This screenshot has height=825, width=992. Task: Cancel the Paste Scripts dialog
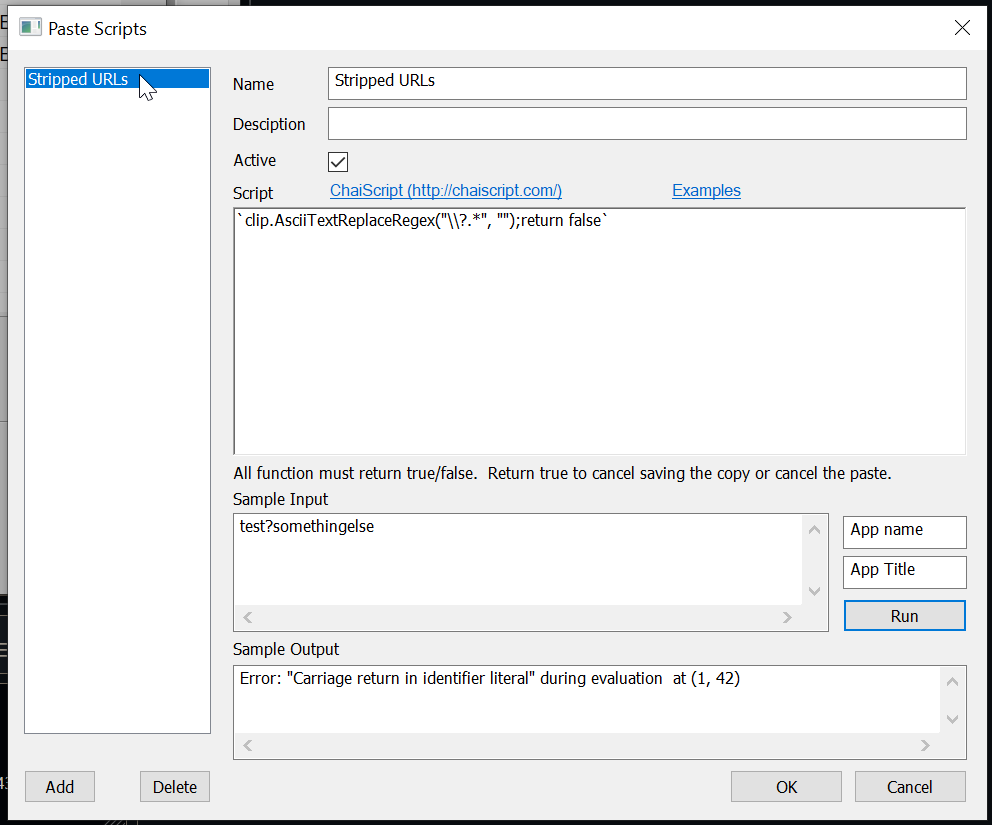910,786
